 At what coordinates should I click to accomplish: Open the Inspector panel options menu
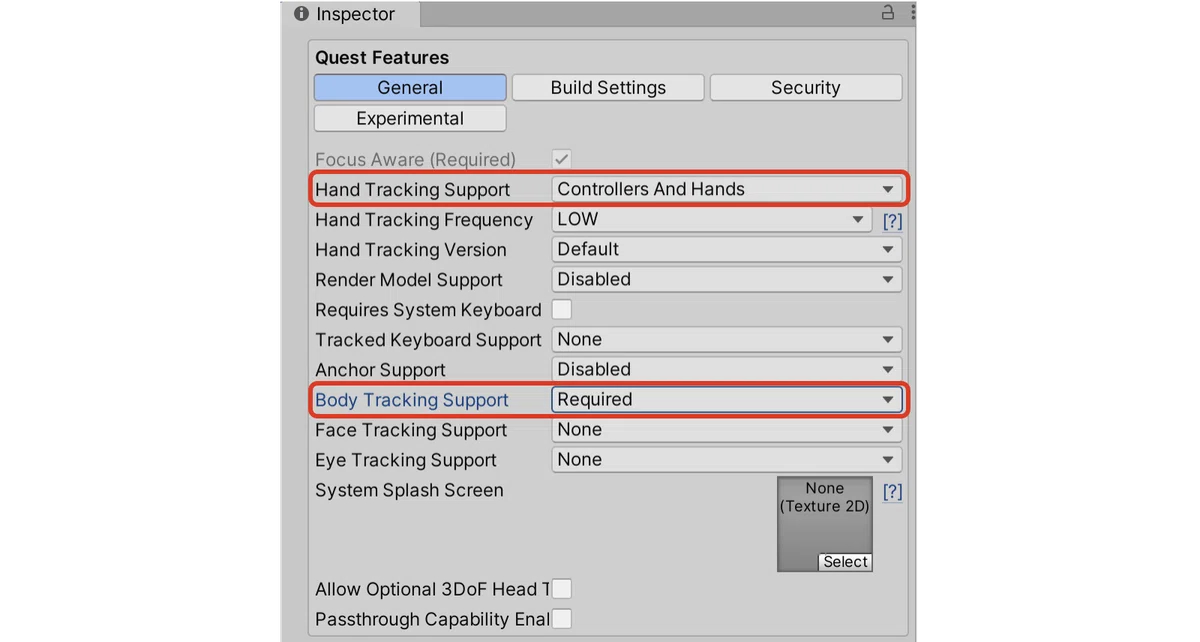pos(912,13)
